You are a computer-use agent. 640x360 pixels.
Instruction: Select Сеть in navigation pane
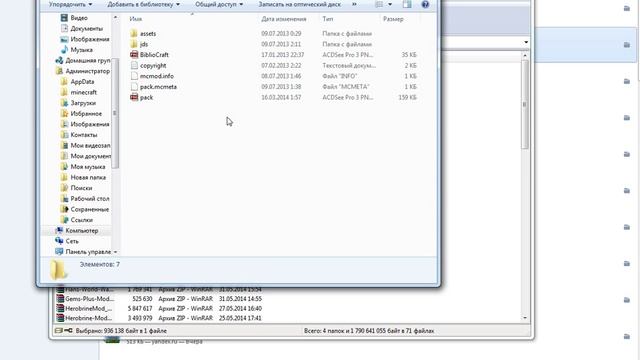coord(72,241)
